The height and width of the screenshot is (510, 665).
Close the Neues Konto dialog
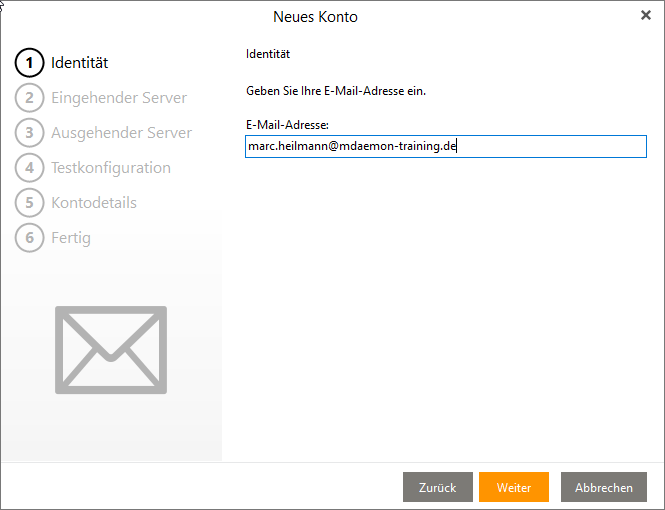646,15
